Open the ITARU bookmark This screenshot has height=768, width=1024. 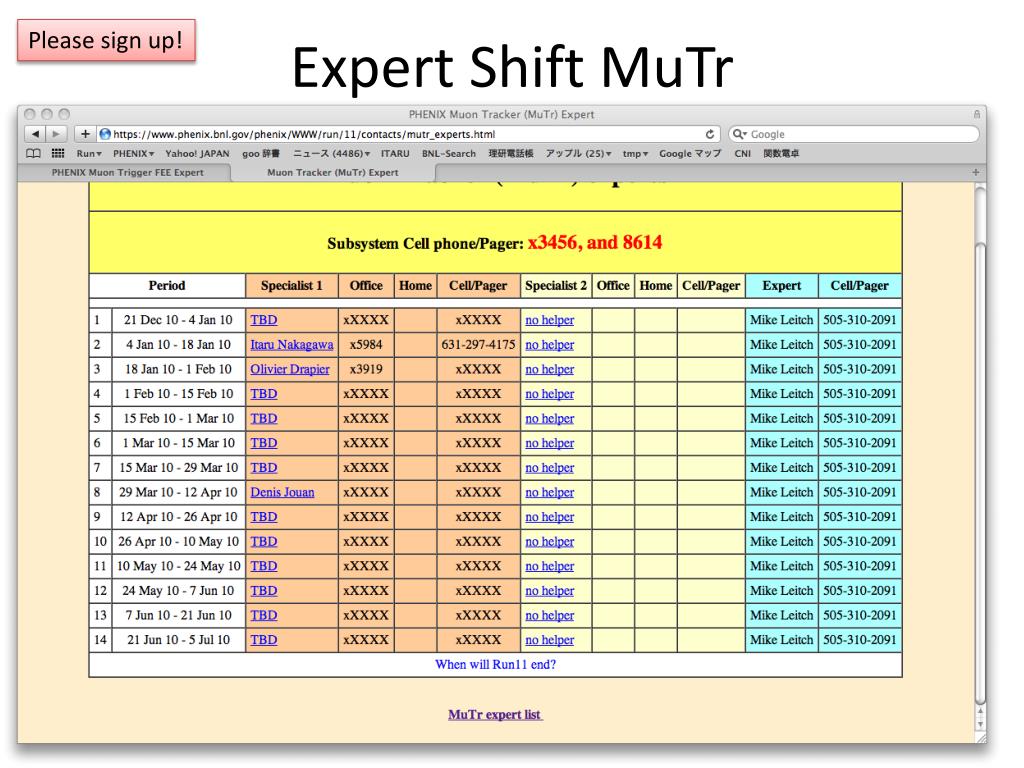pos(395,153)
